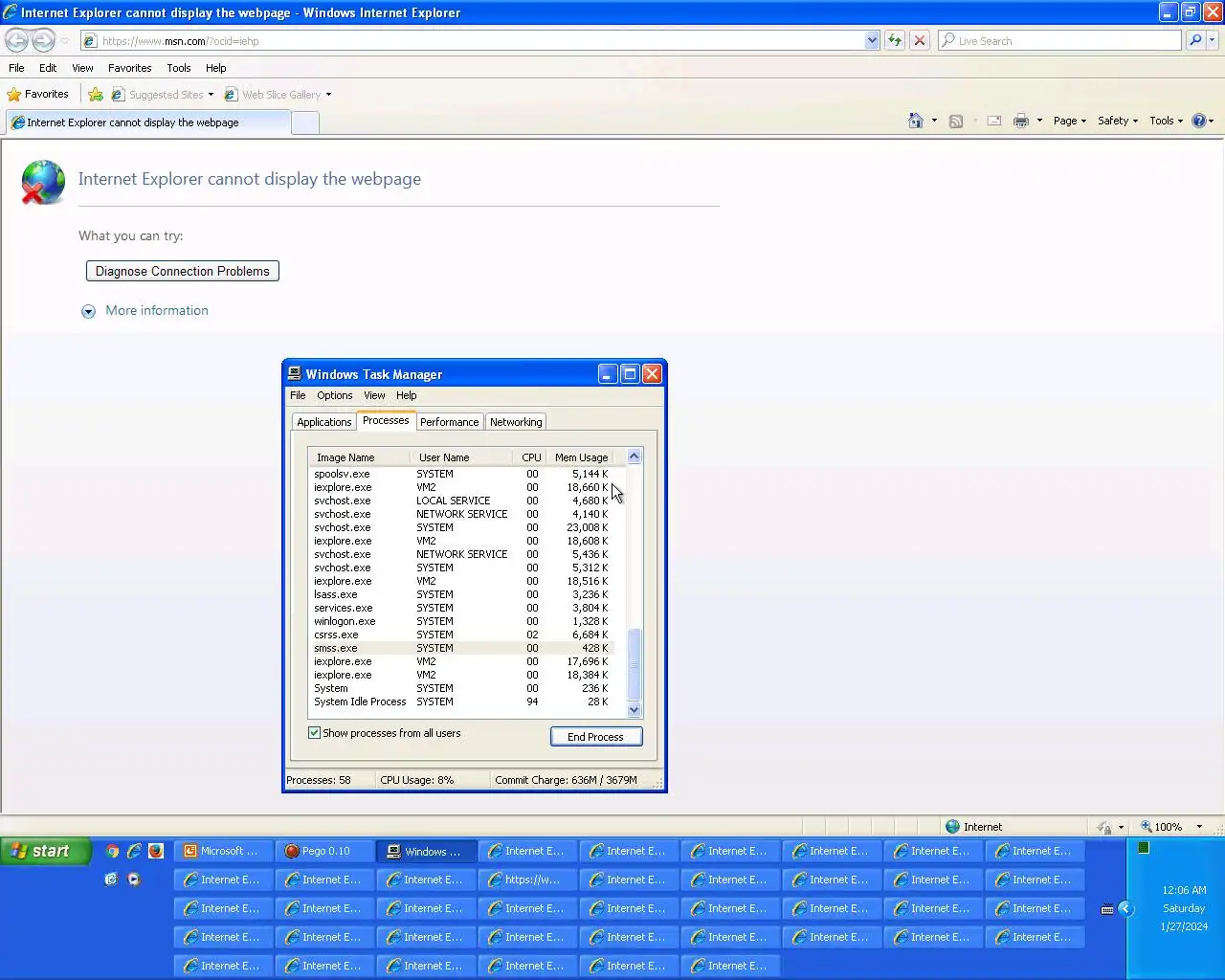
Task: Click the Live Search input field
Action: coord(1059,40)
